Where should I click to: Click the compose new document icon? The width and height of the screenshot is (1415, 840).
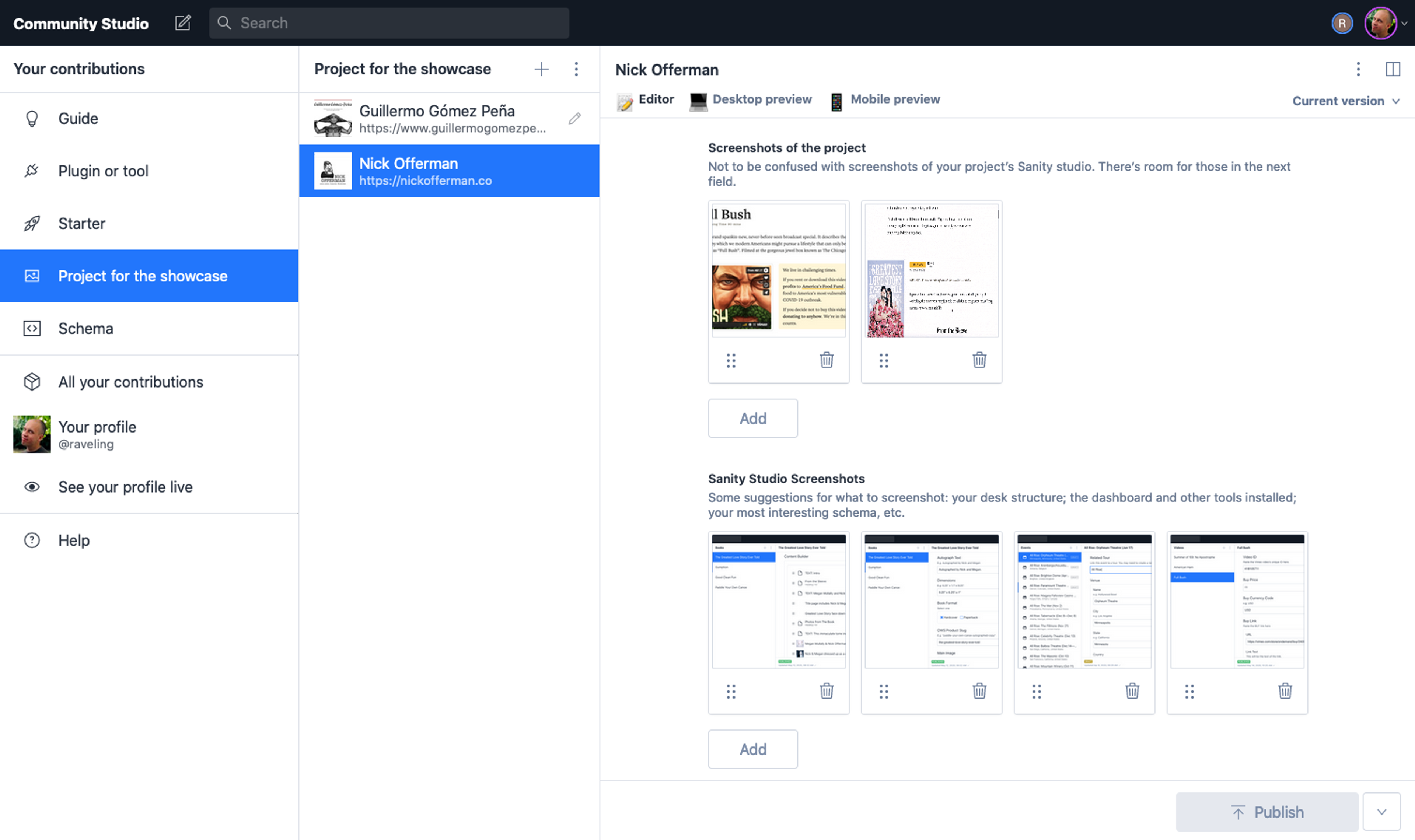(x=182, y=23)
